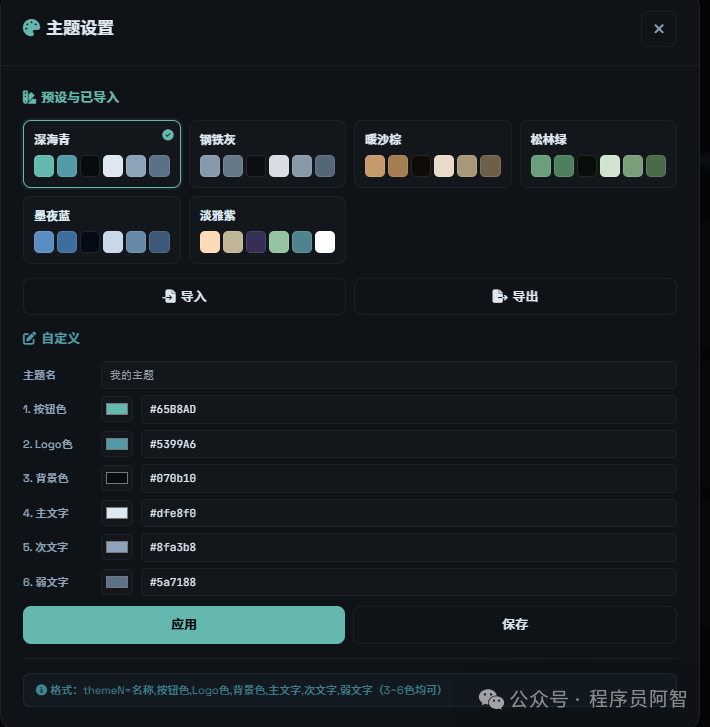Screen dimensions: 710x727
Task: Open the 按钮色 color picker swatch
Action: (117, 409)
